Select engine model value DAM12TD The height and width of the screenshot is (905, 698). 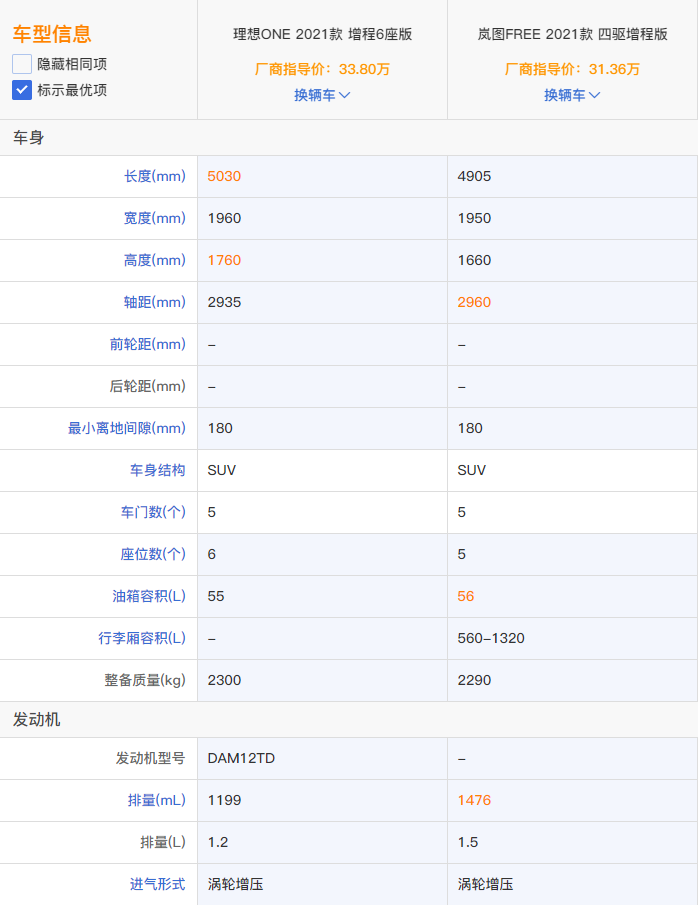pyautogui.click(x=241, y=758)
